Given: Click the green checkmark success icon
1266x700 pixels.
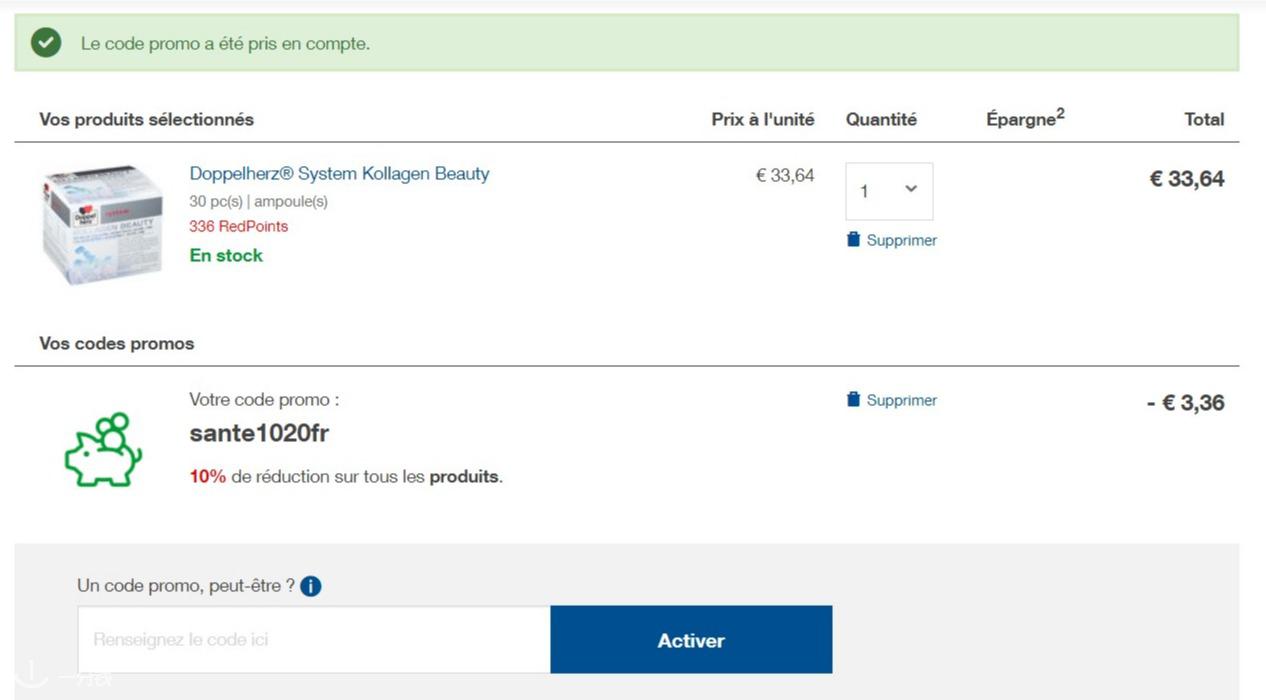Looking at the screenshot, I should click(46, 43).
